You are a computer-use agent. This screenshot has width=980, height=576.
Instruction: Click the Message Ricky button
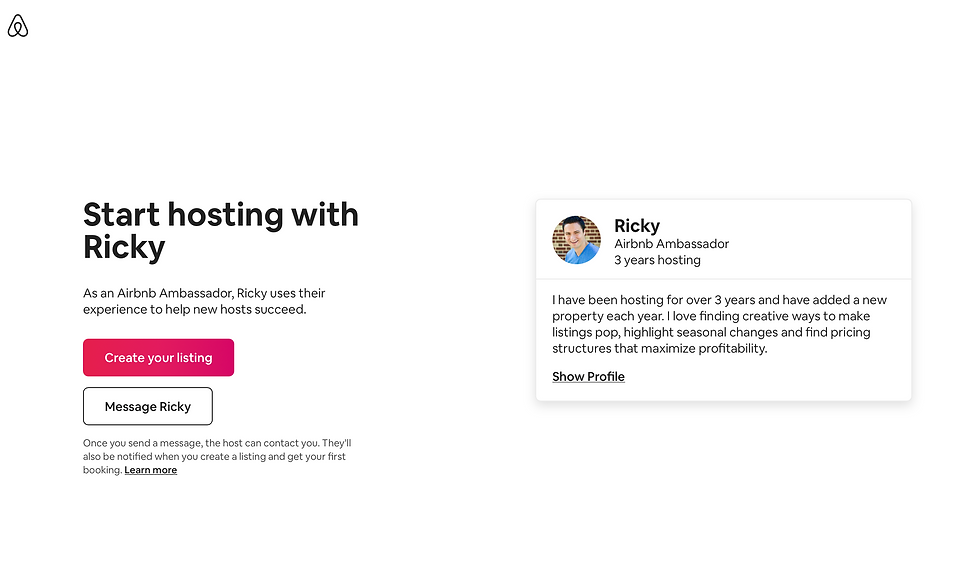148,406
